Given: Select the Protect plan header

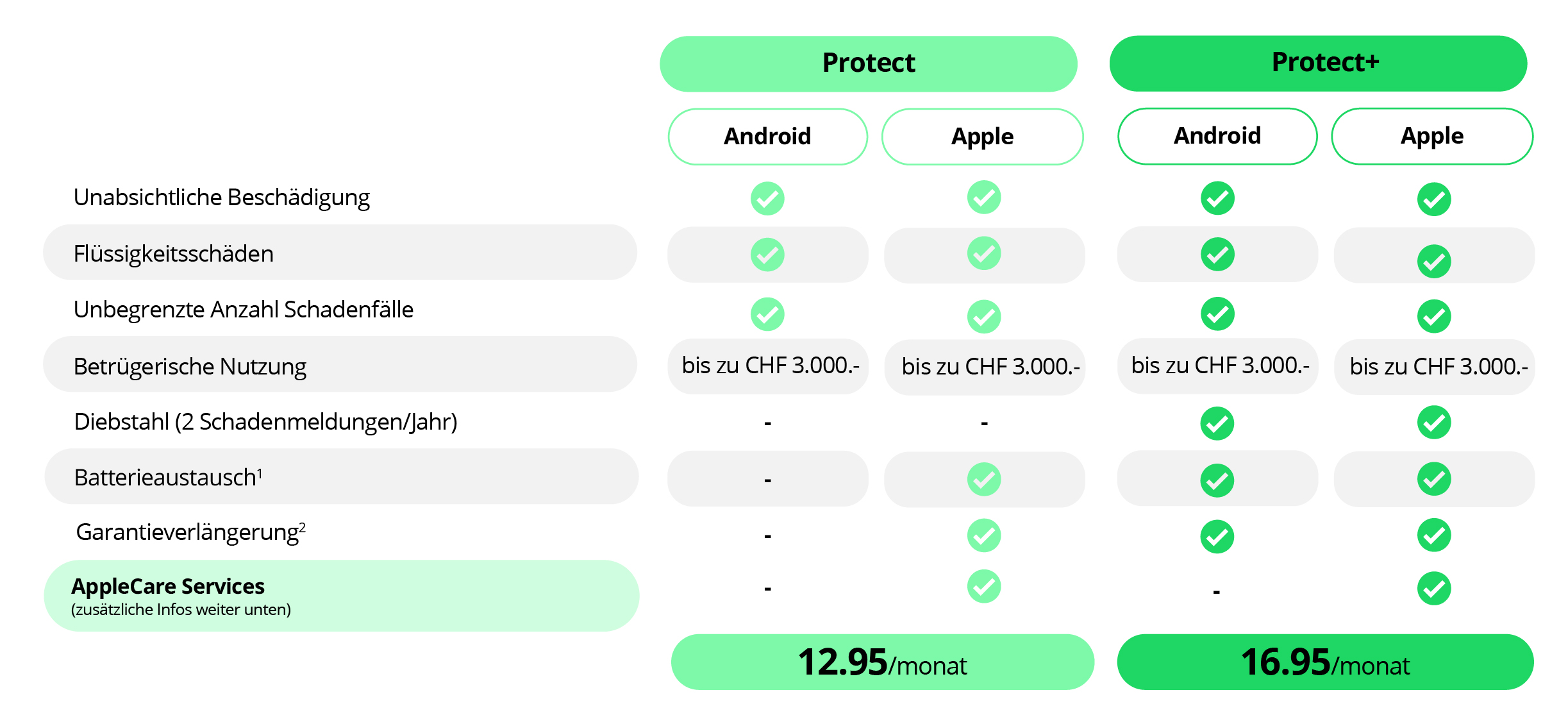Looking at the screenshot, I should [x=868, y=63].
